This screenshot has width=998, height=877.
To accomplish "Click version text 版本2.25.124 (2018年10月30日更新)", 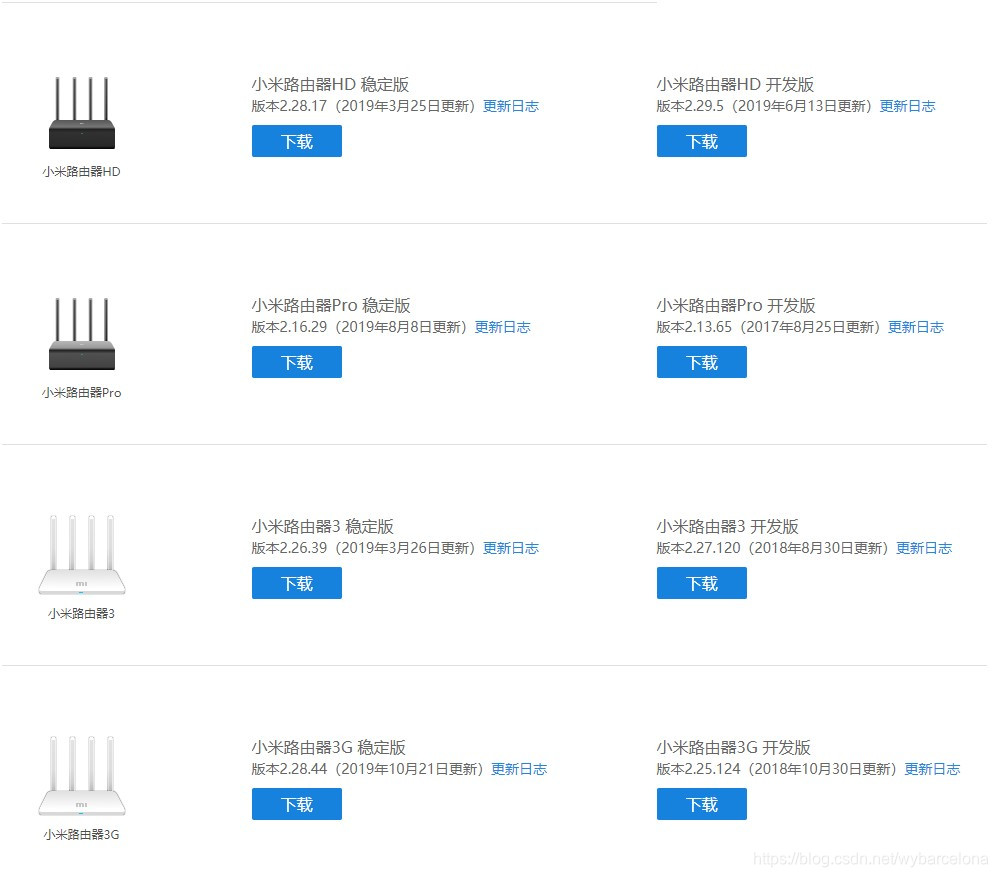I will click(x=777, y=769).
